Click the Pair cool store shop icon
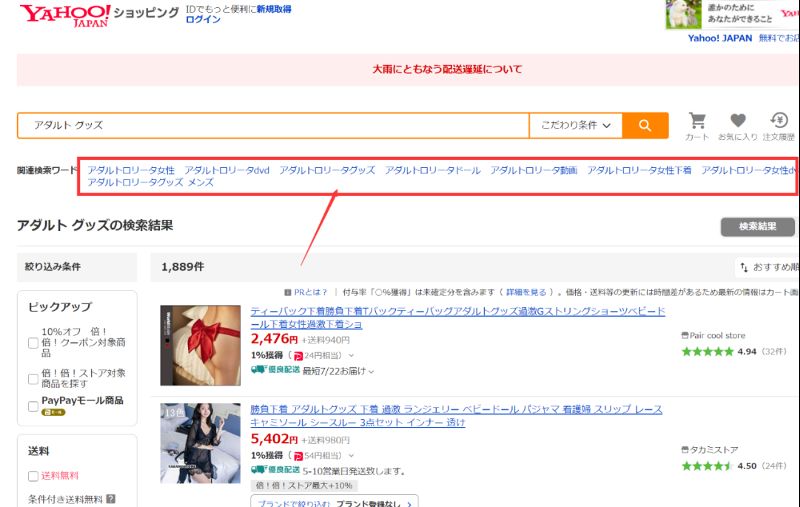The width and height of the screenshot is (800, 507). tap(685, 336)
